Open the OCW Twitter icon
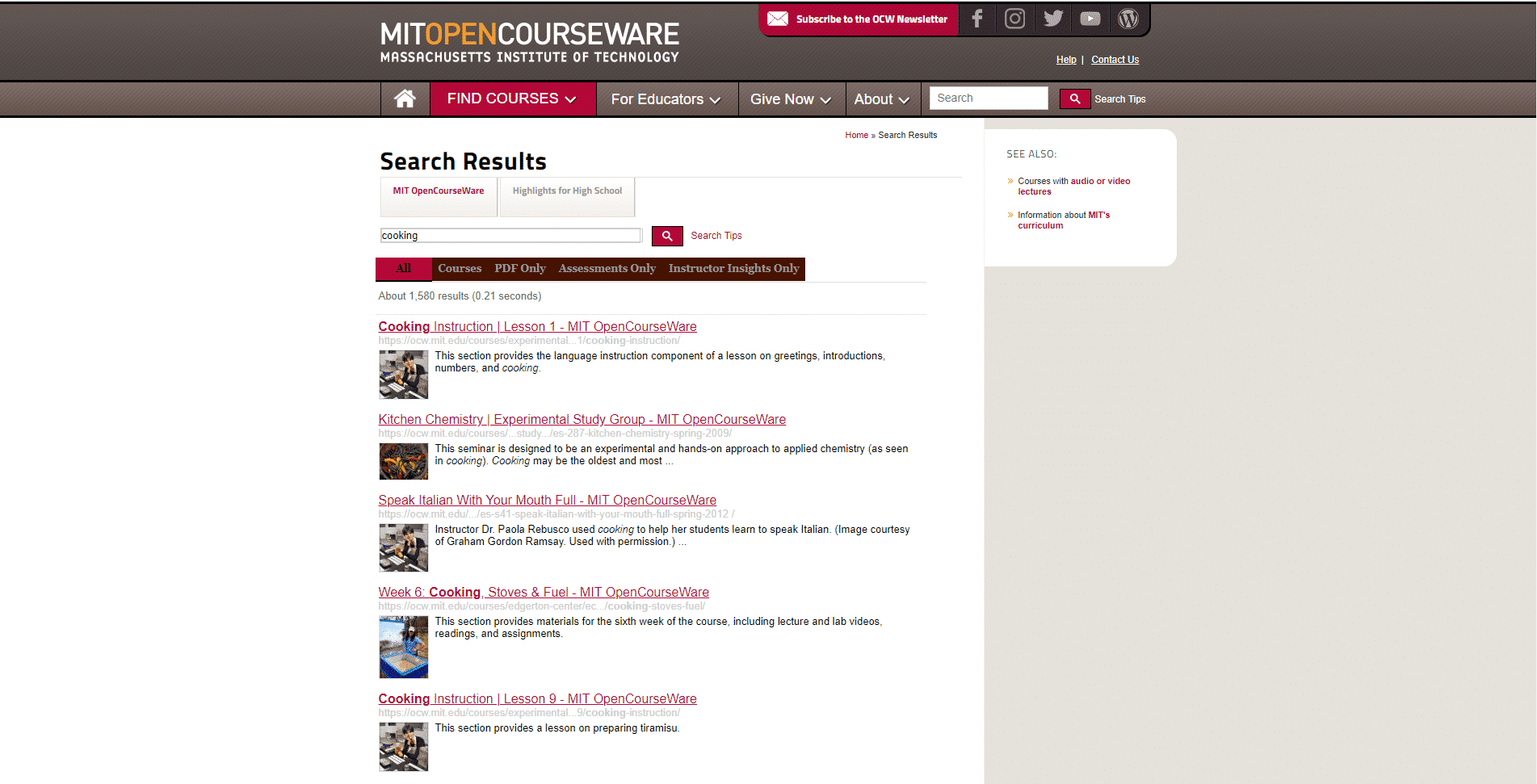1537x784 pixels. (1053, 19)
